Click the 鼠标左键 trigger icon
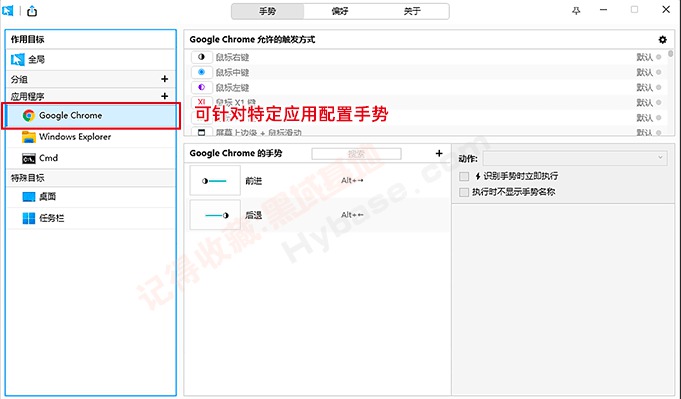Screen dimensions: 681x399 [x=202, y=87]
